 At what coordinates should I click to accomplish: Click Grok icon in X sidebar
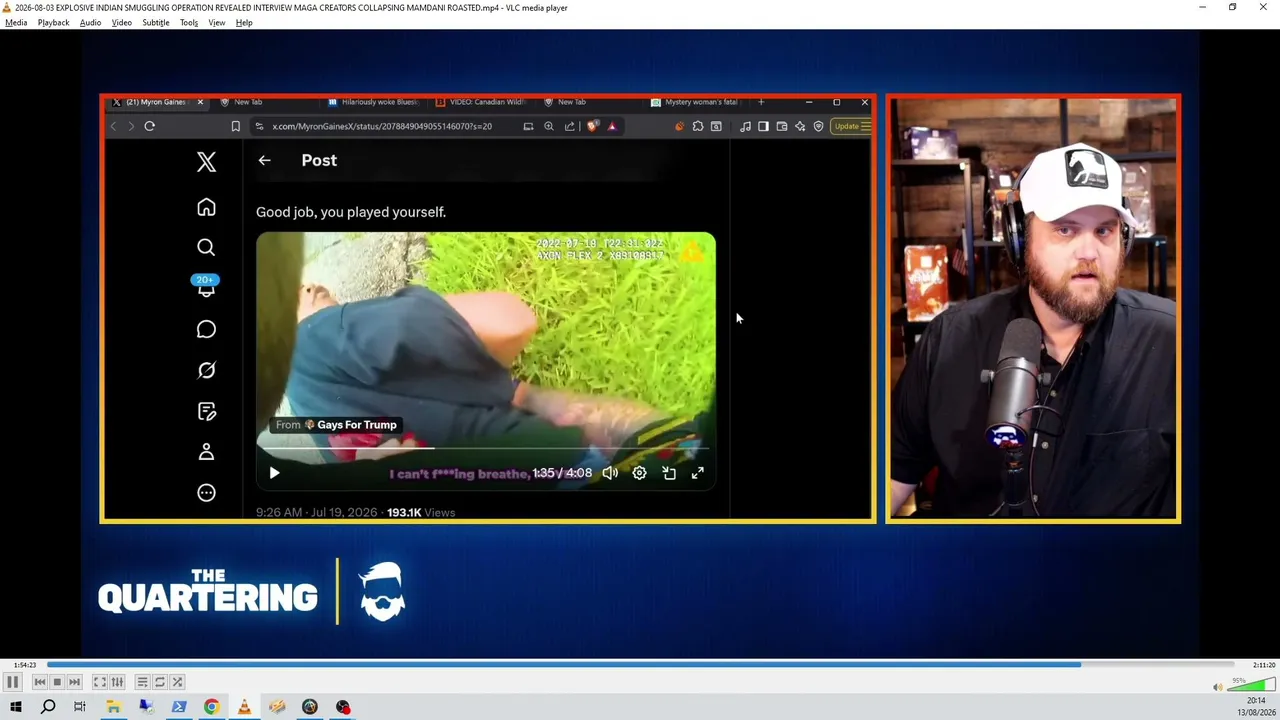click(206, 370)
